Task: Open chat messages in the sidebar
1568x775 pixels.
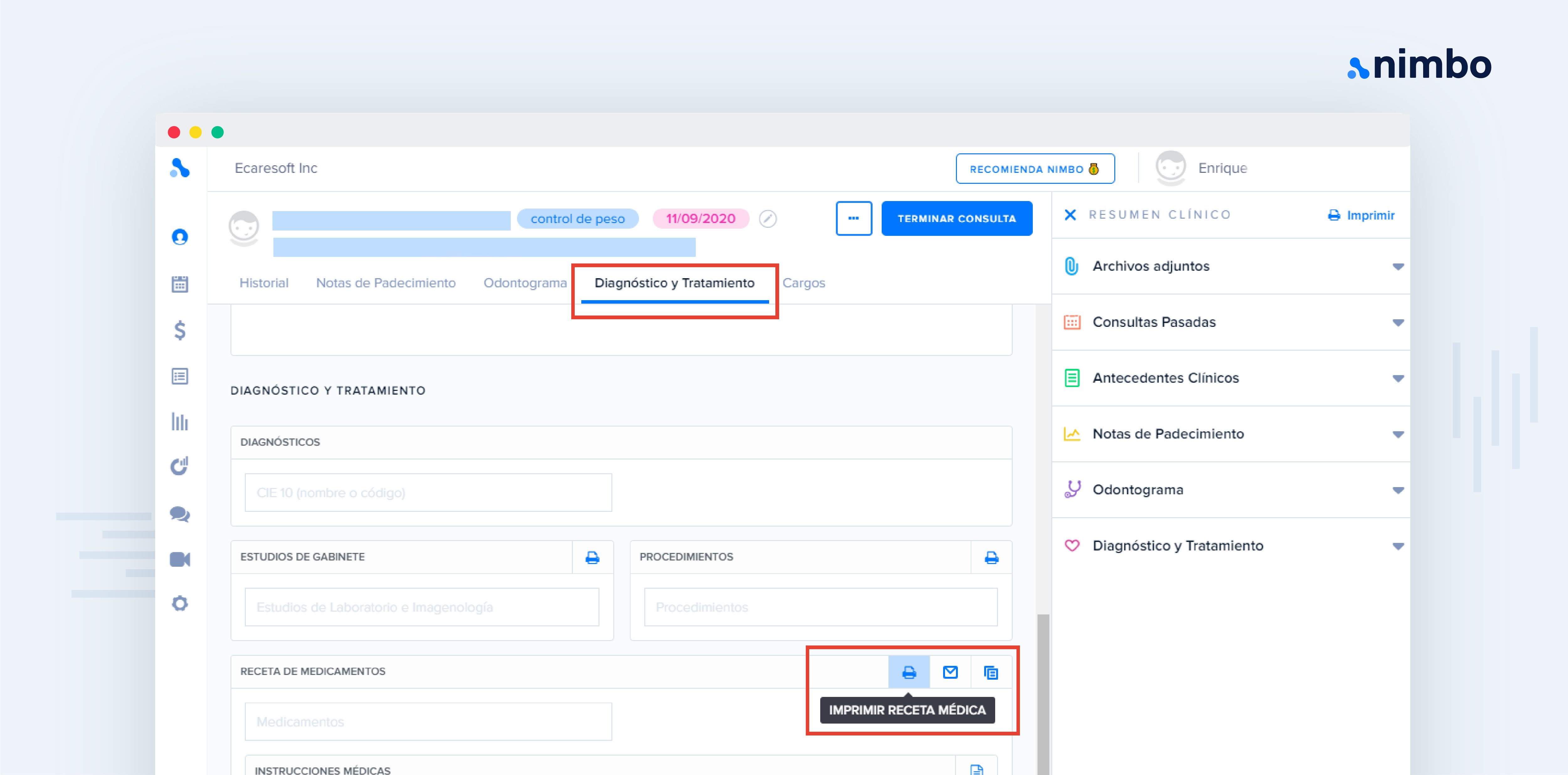Action: tap(180, 514)
